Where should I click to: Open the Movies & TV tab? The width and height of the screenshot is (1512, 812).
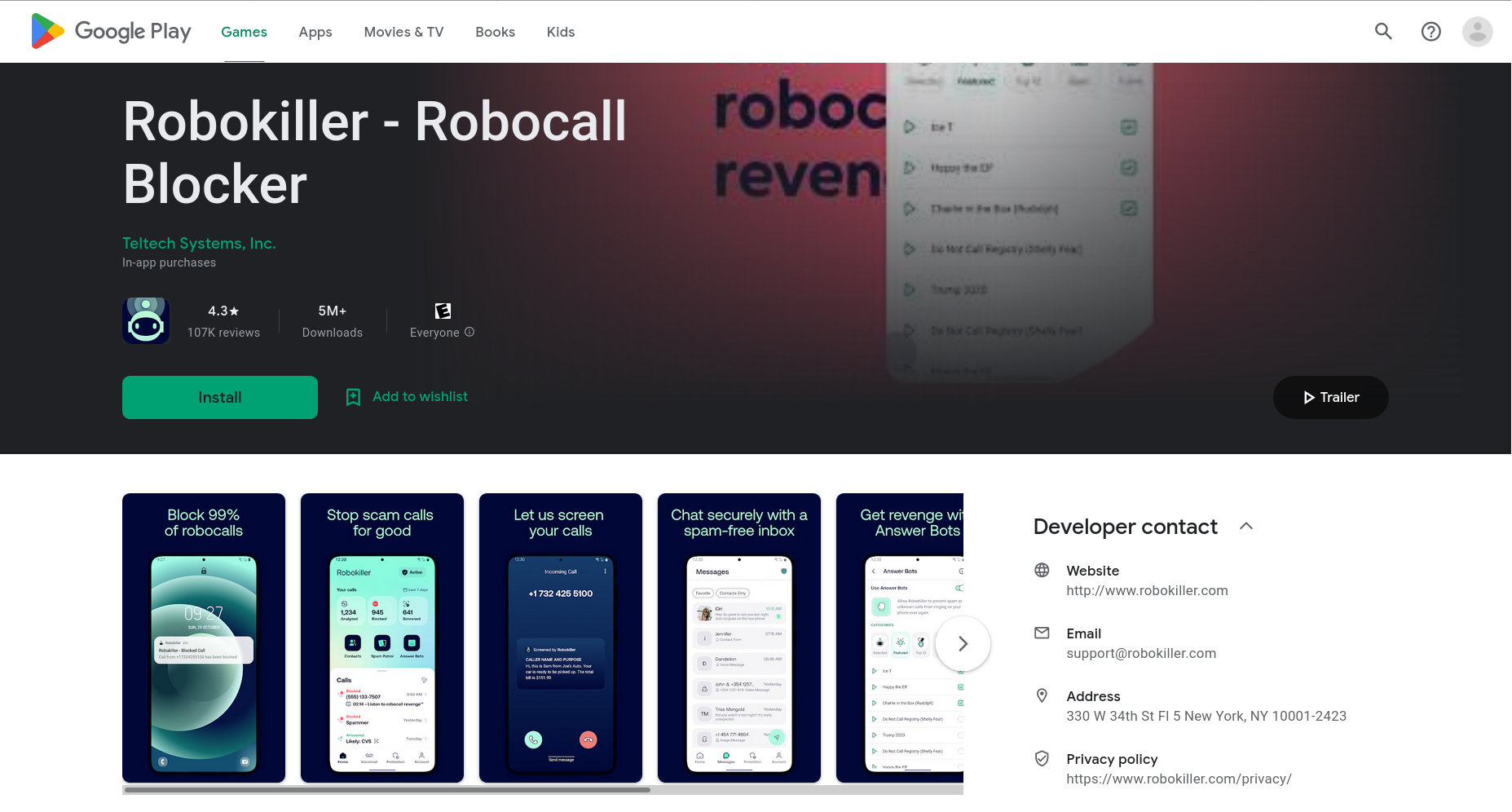(403, 32)
